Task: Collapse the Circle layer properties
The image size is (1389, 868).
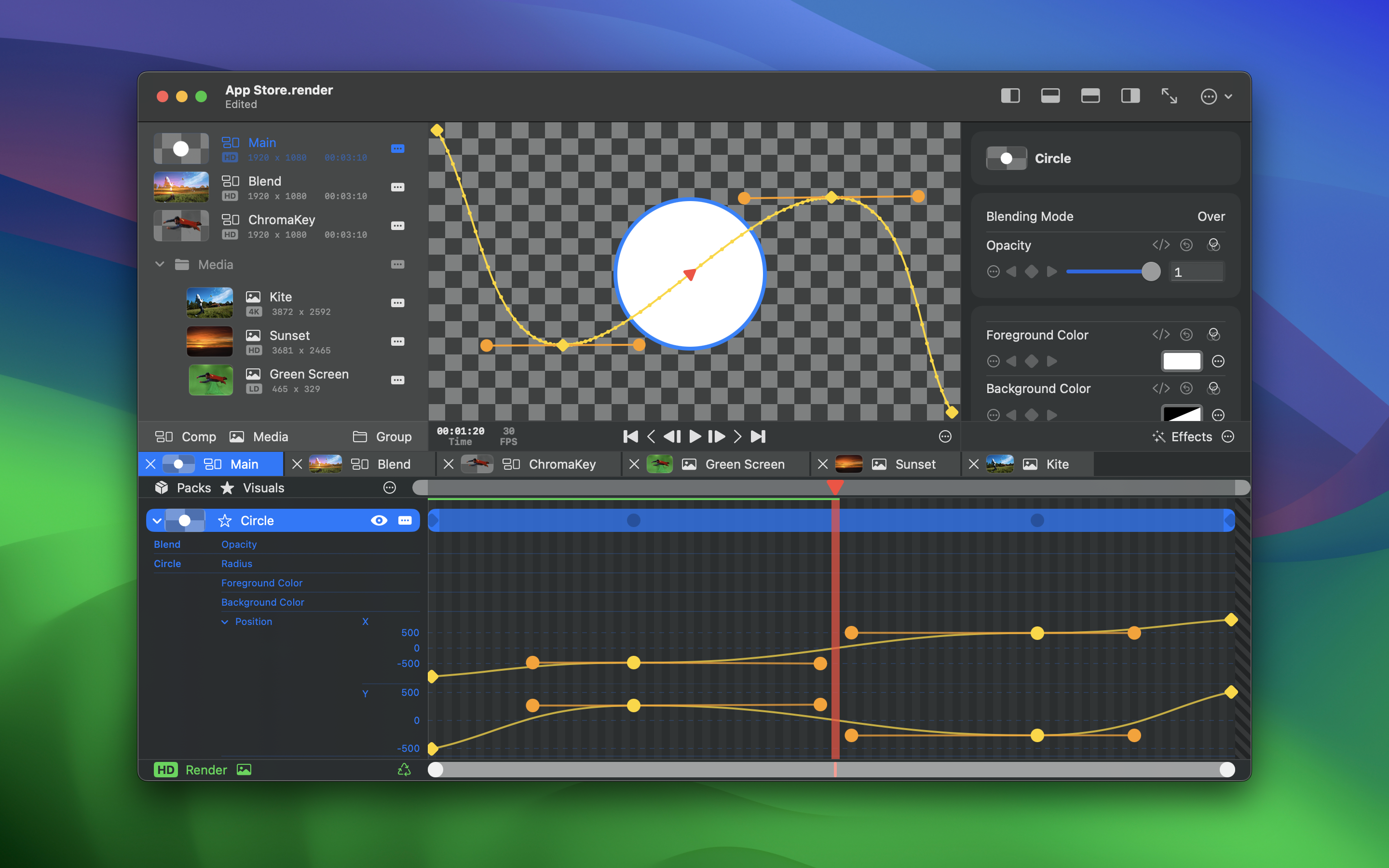Action: [x=157, y=521]
